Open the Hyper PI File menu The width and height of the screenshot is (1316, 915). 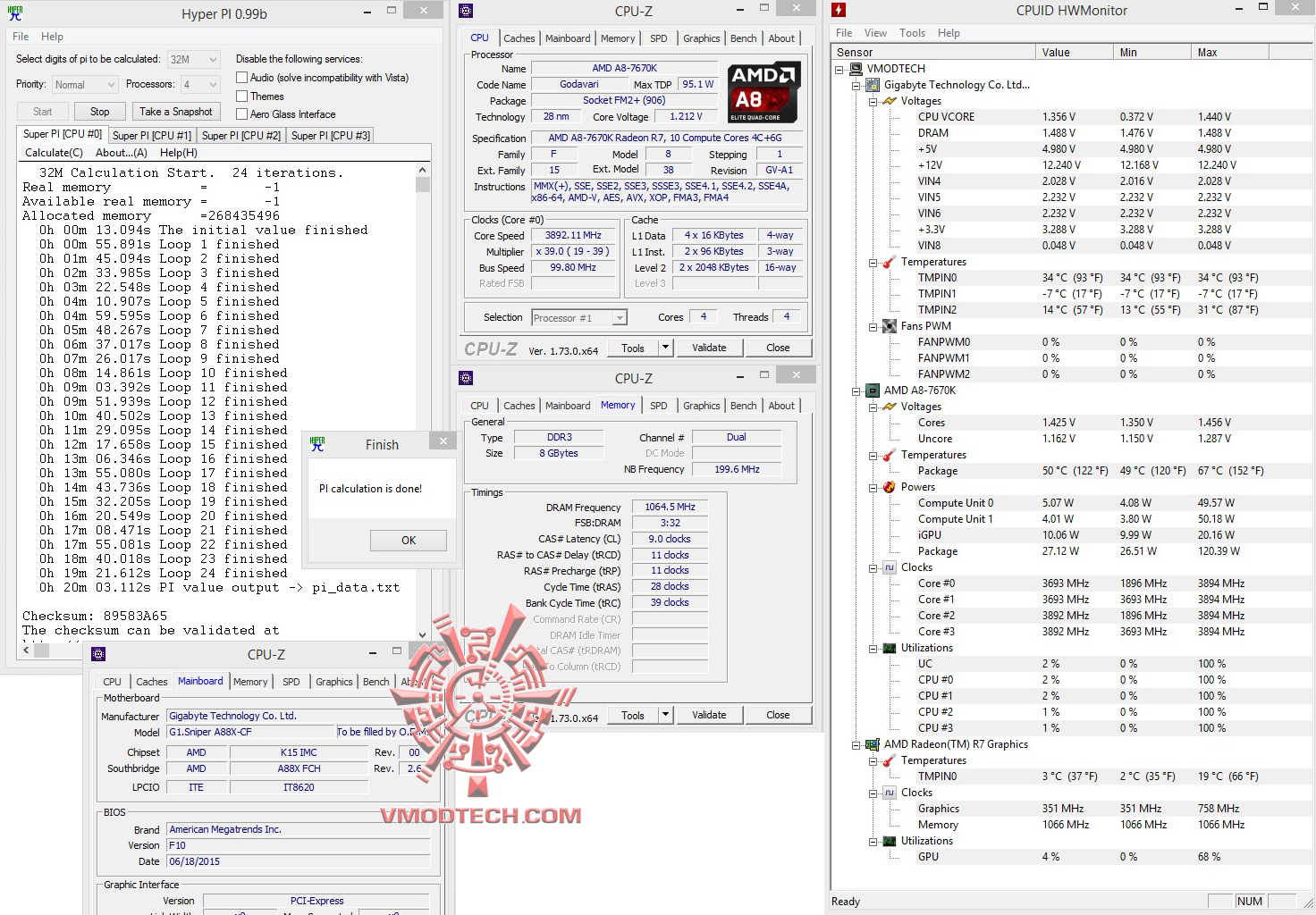pyautogui.click(x=21, y=37)
